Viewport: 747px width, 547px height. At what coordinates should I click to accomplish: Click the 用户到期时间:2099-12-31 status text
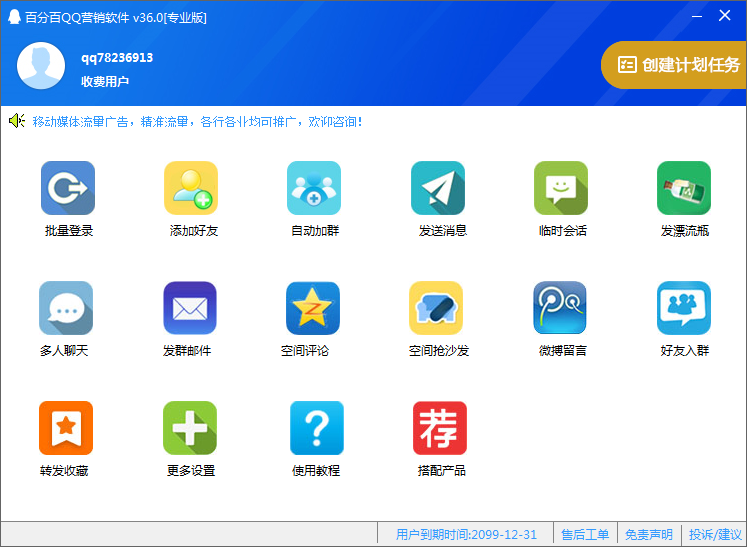pyautogui.click(x=466, y=535)
